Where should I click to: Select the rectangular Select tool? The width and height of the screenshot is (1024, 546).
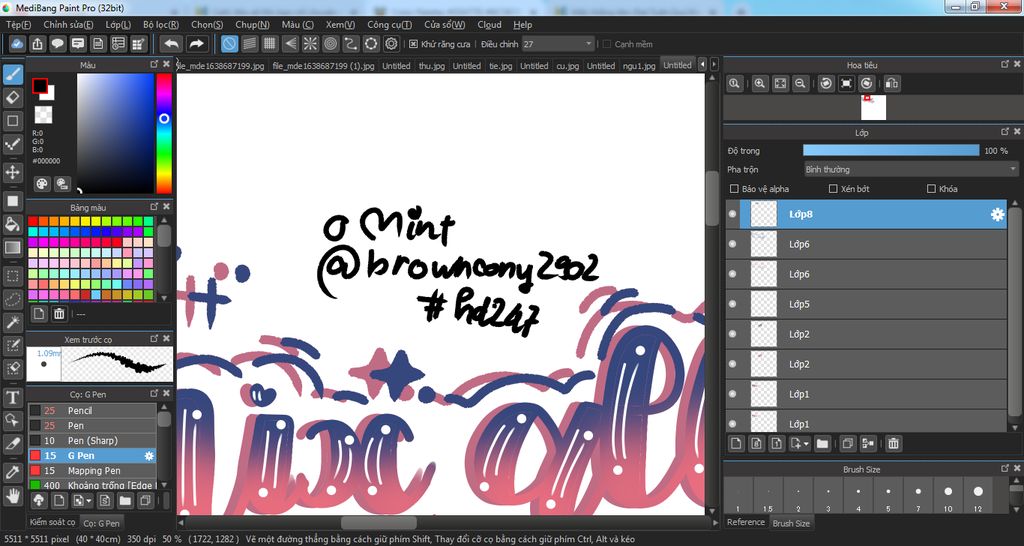12,276
